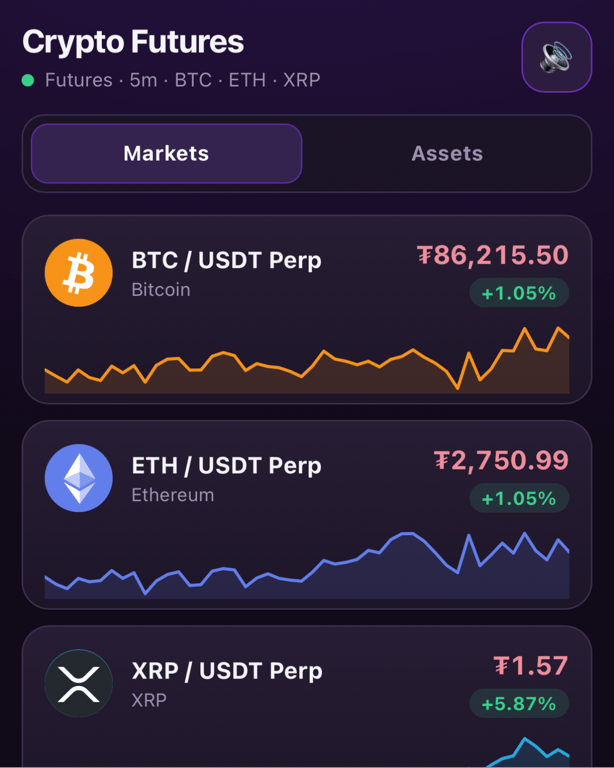Click the orange Bitcoin sparkline chart
This screenshot has height=768, width=614.
click(307, 360)
